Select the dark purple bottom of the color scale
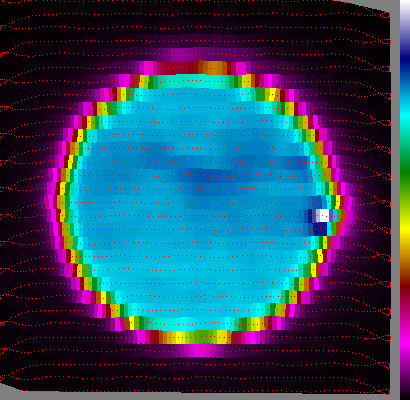This screenshot has height=400, width=410. (x=405, y=383)
